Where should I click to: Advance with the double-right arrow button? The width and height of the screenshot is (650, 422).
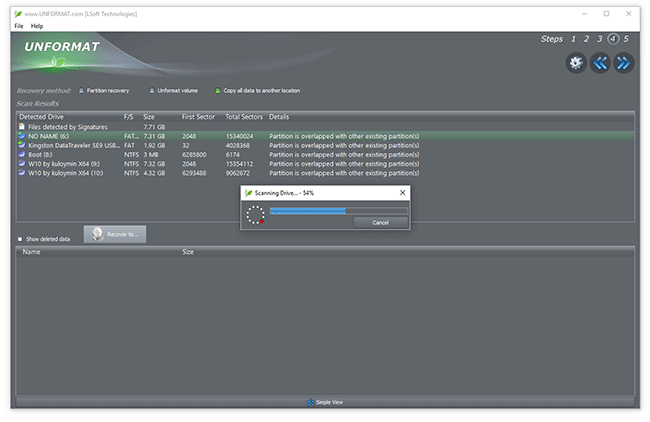pos(623,63)
